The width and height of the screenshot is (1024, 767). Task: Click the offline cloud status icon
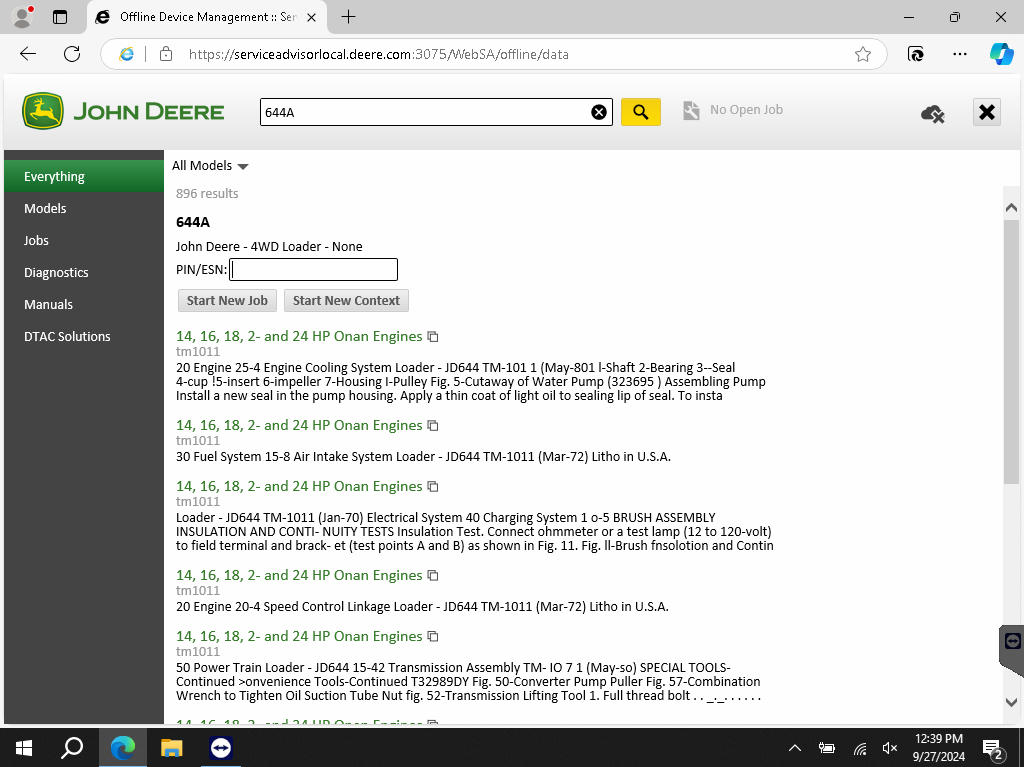pyautogui.click(x=932, y=114)
